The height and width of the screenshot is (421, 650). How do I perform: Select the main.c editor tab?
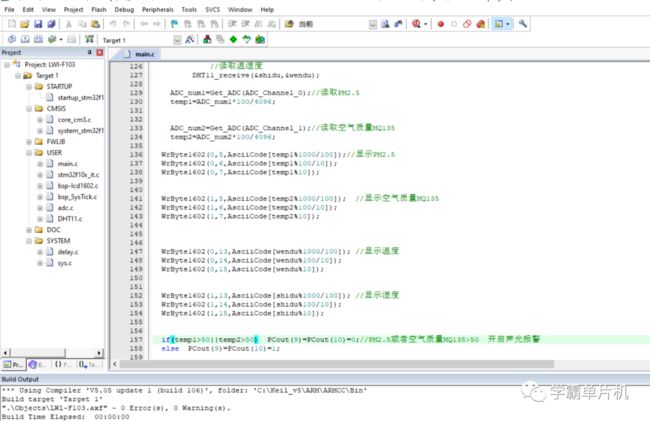click(139, 54)
